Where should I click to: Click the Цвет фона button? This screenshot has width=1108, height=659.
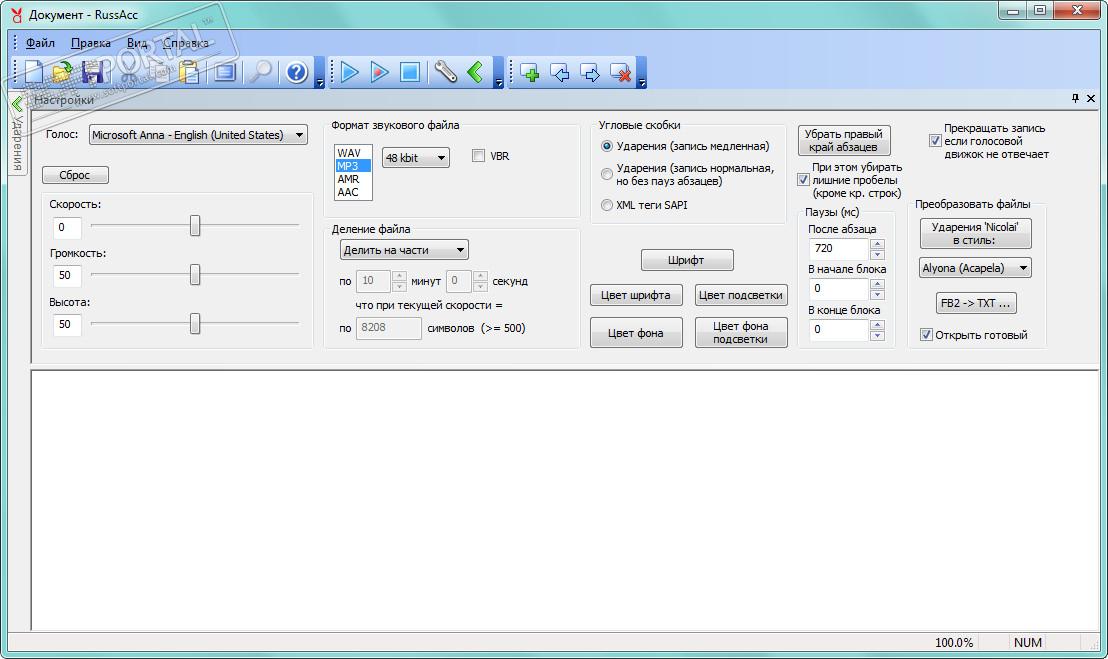coord(636,333)
